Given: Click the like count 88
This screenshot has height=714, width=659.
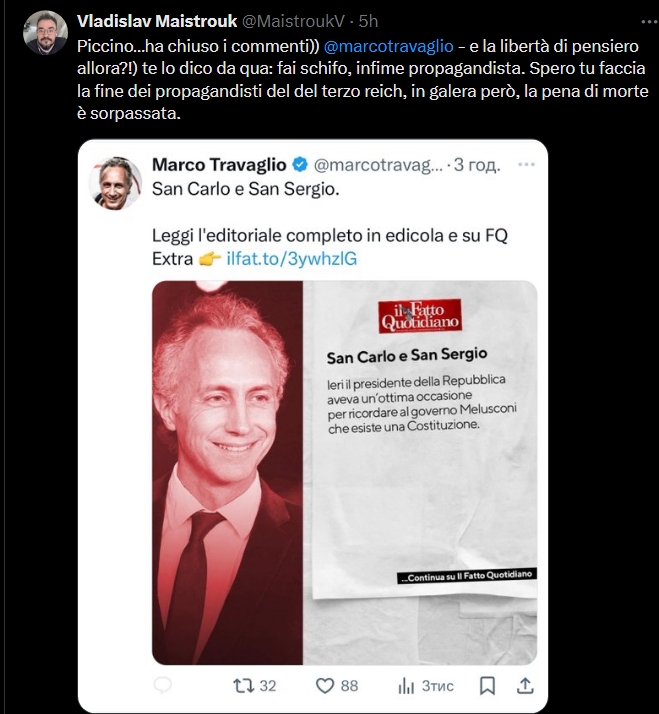Looking at the screenshot, I should [x=349, y=686].
